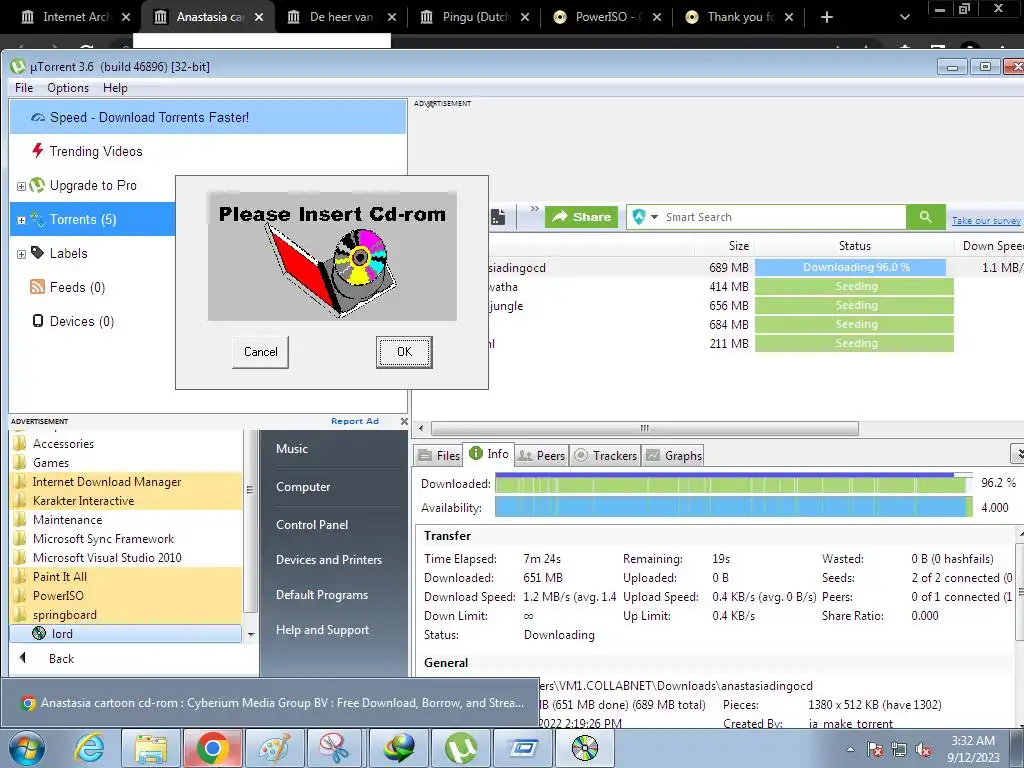The height and width of the screenshot is (768, 1024).
Task: Expand the hidden toolbar items chevron
Action: tap(534, 209)
